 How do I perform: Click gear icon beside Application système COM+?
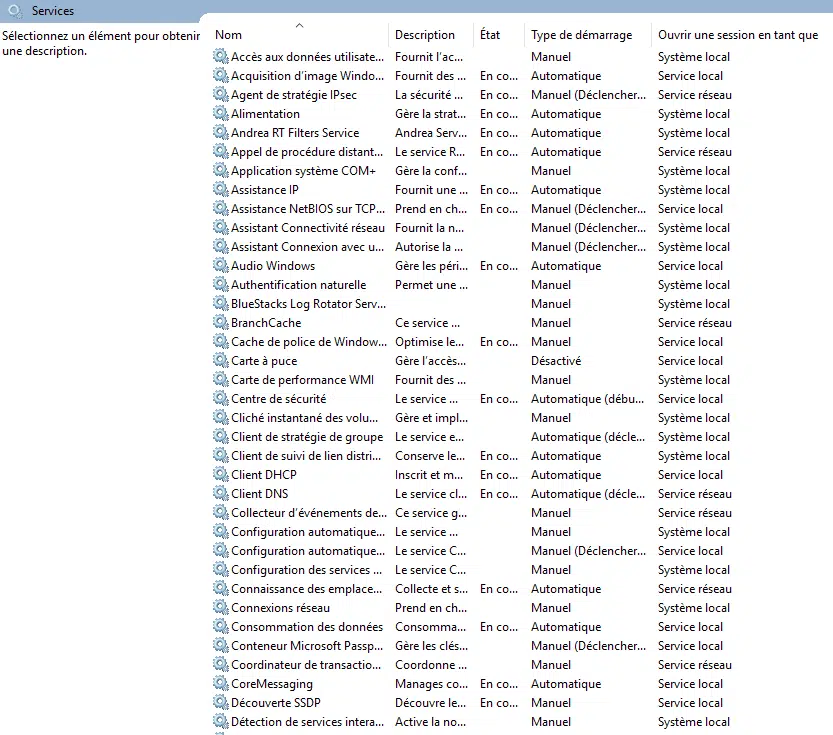[x=220, y=170]
